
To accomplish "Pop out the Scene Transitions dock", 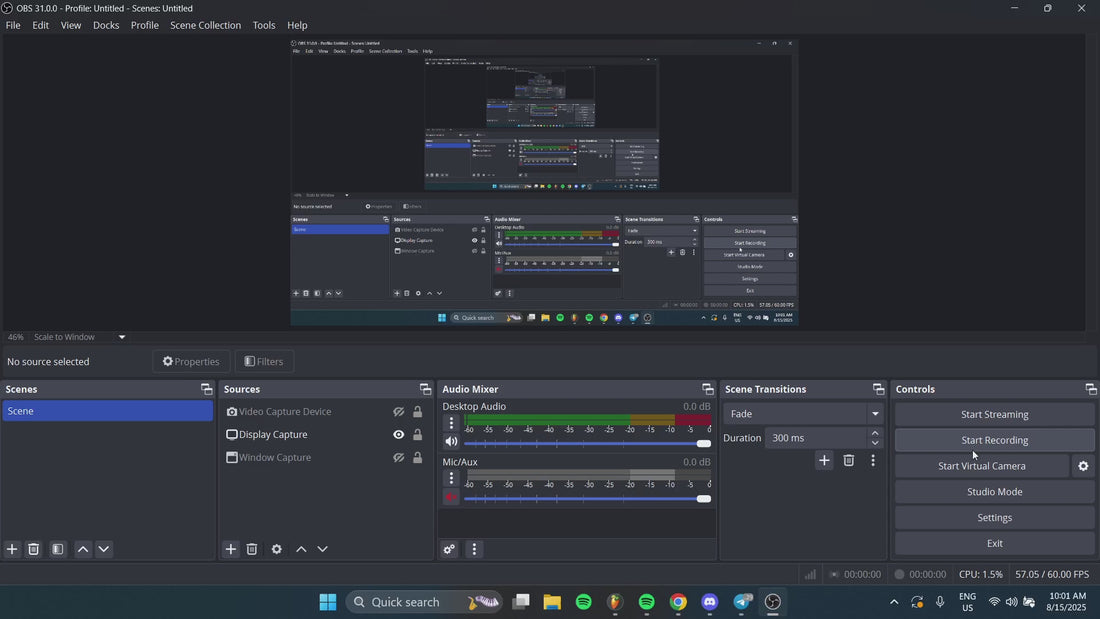I will pos(878,389).
